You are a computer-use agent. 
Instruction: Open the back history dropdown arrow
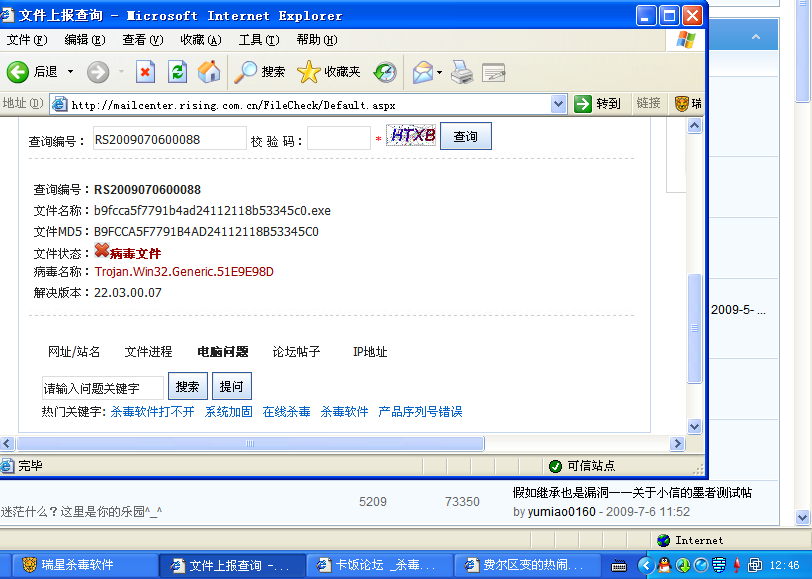click(x=70, y=72)
